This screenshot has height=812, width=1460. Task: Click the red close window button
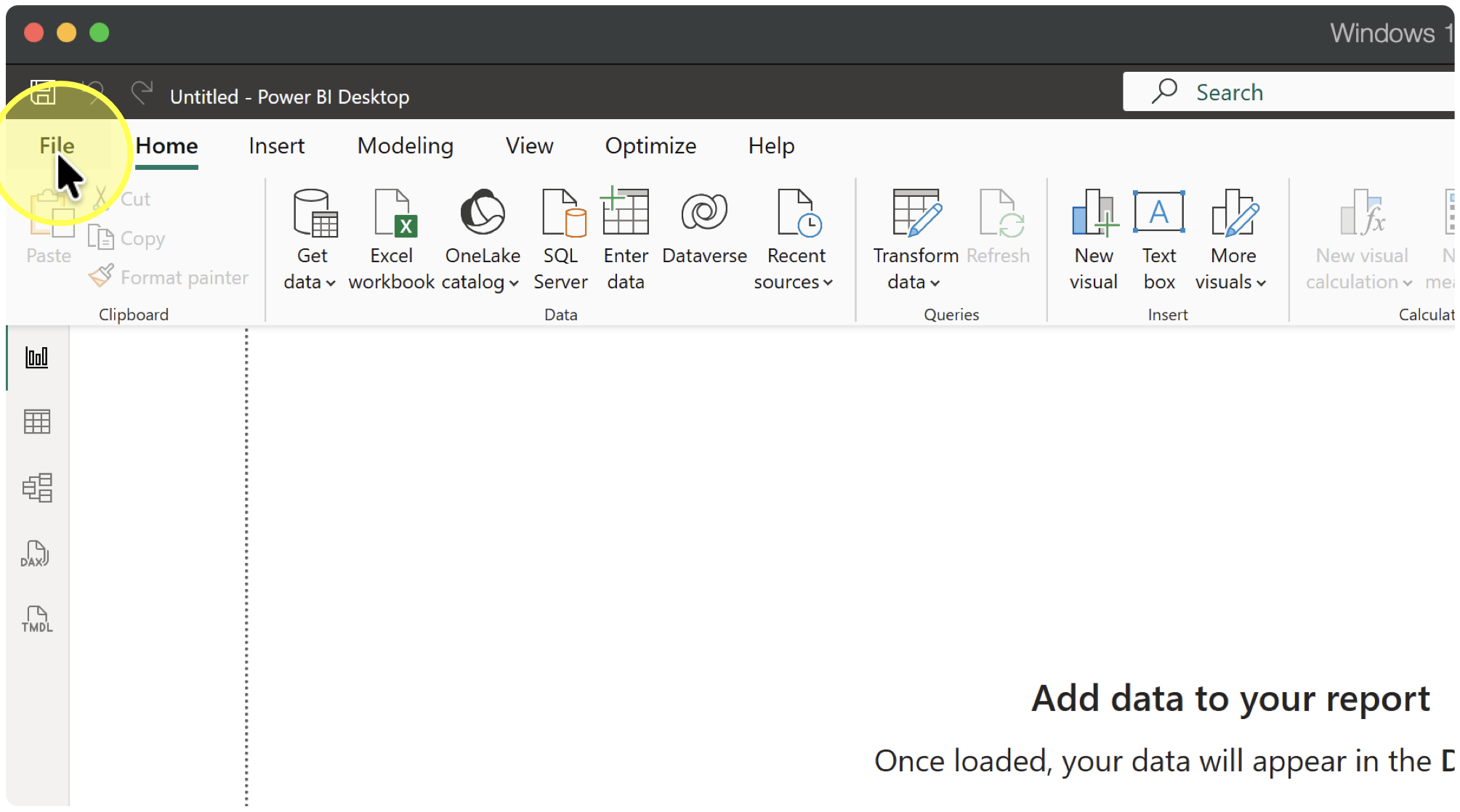click(33, 33)
